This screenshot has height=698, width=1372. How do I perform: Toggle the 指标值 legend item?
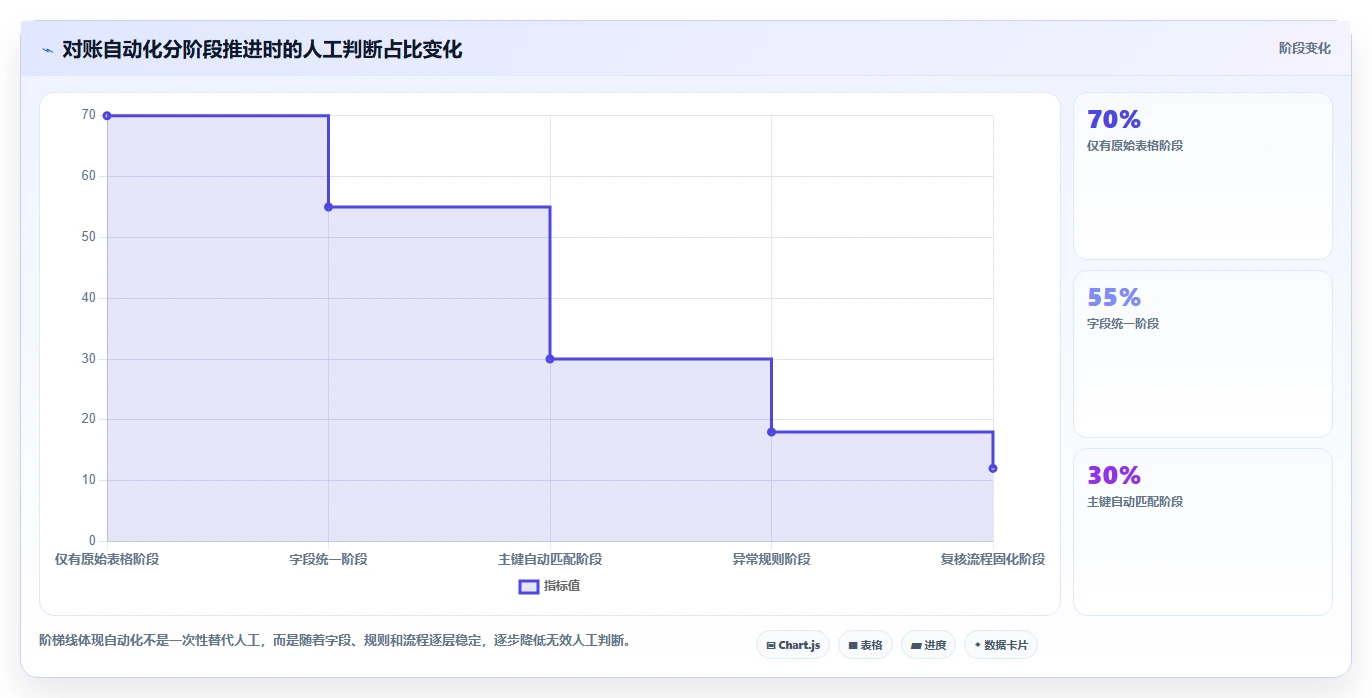coord(549,586)
